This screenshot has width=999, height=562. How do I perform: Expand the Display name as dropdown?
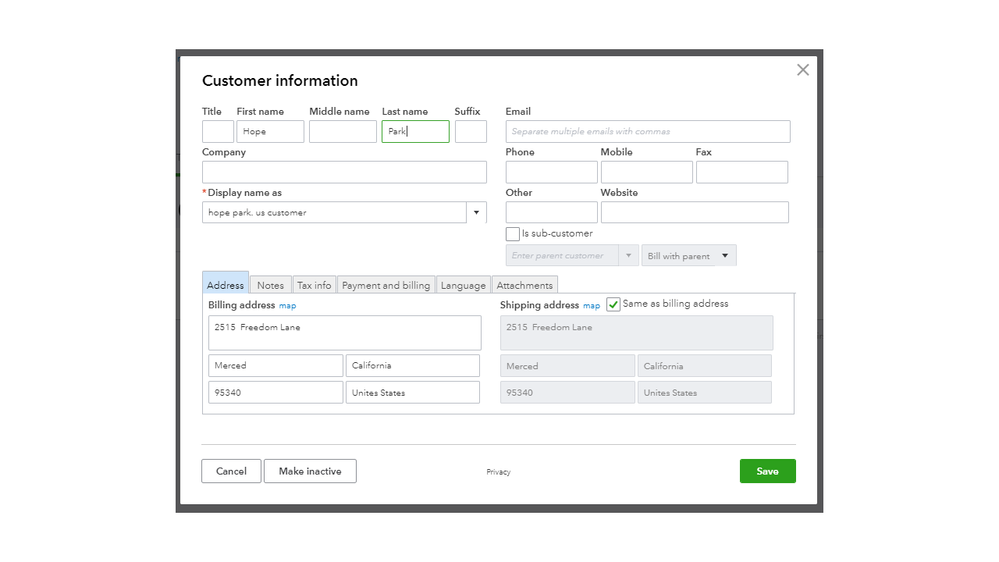pyautogui.click(x=476, y=213)
